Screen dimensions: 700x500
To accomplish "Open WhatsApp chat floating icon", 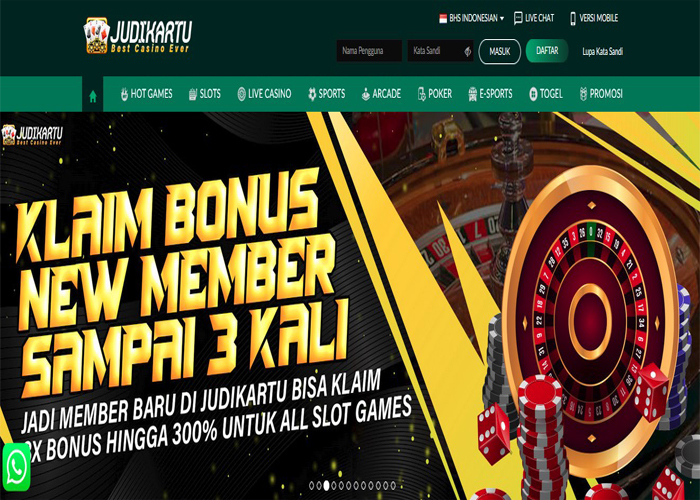I will pyautogui.click(x=16, y=467).
